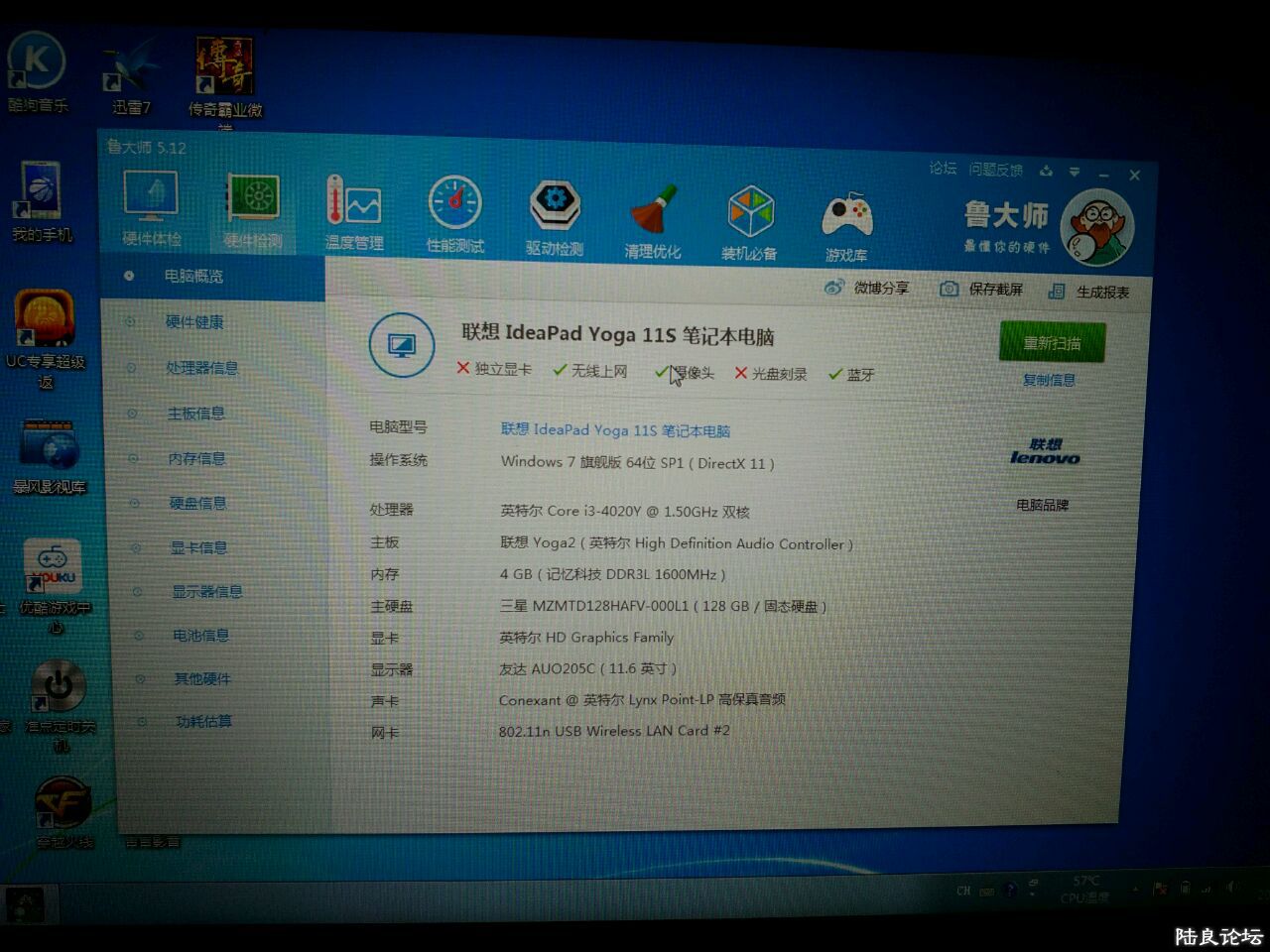Select 处理器信息 in the left sidebar
This screenshot has width=1270, height=952.
click(201, 368)
